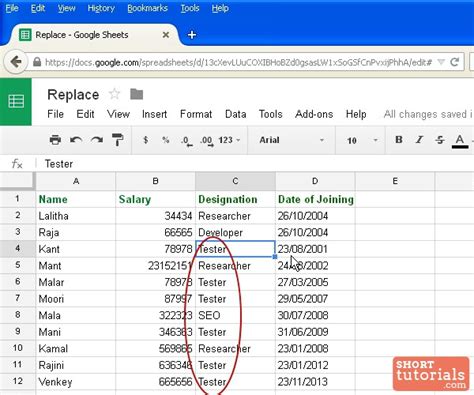Undo the last action
474x395 pixels.
click(76, 140)
